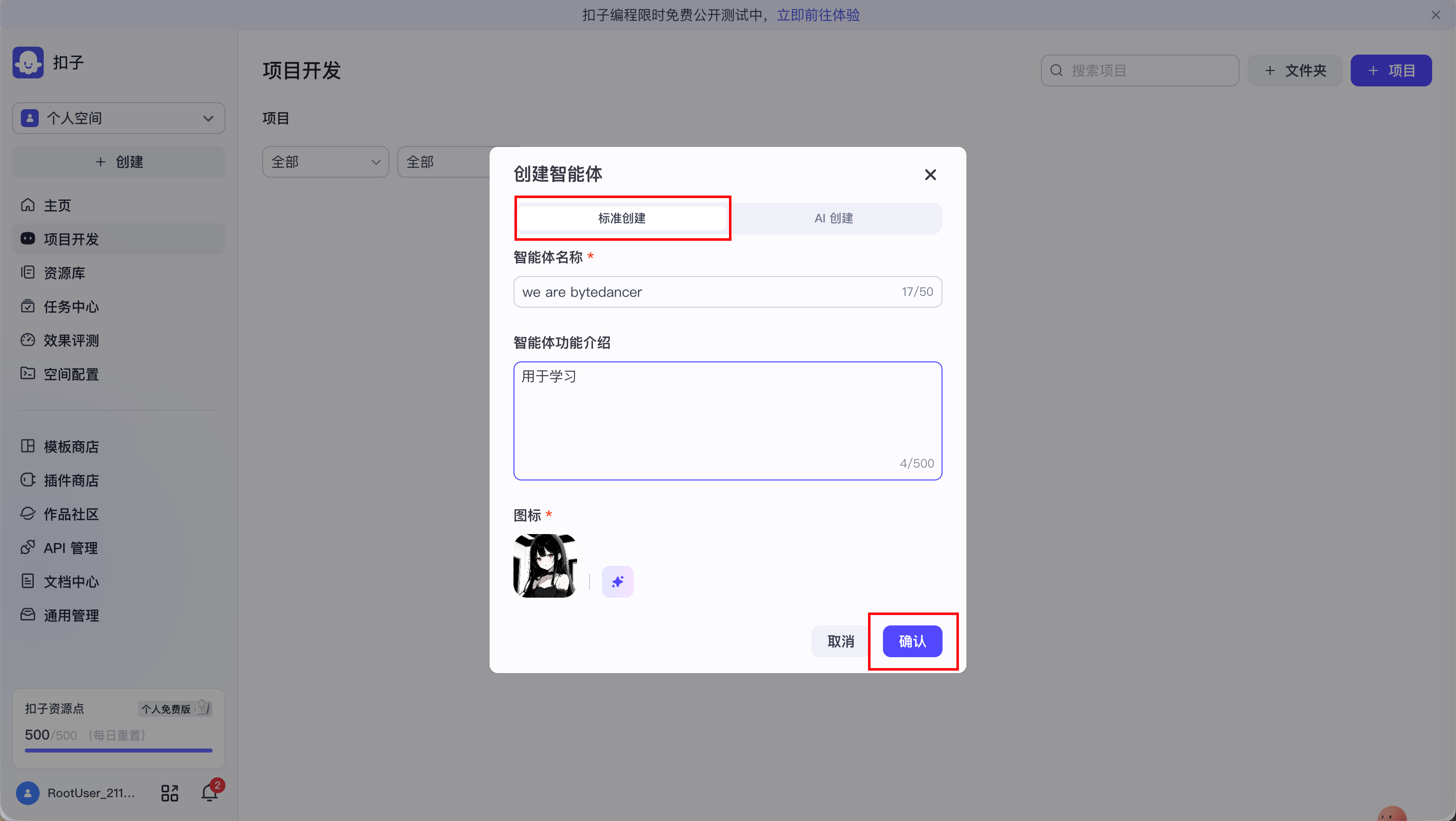The height and width of the screenshot is (821, 1456).
Task: Click the 扣子 logo icon
Action: tap(28, 62)
